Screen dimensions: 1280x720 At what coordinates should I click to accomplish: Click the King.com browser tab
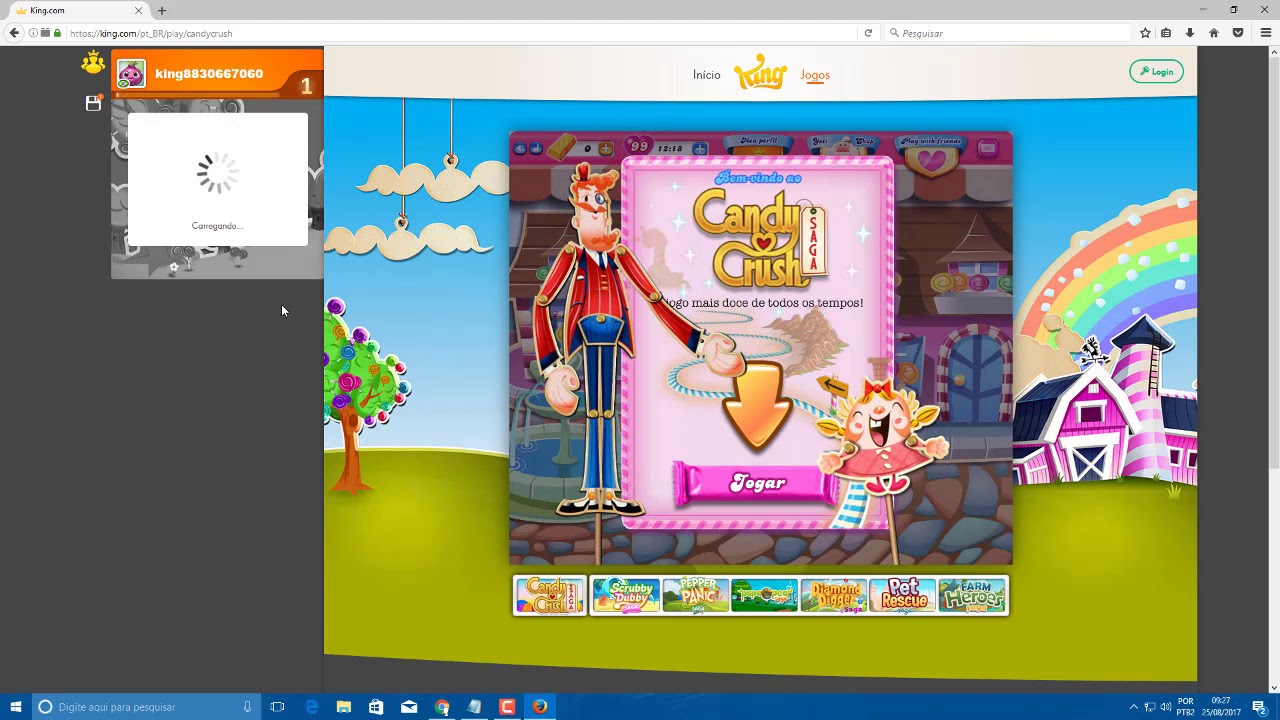78,10
